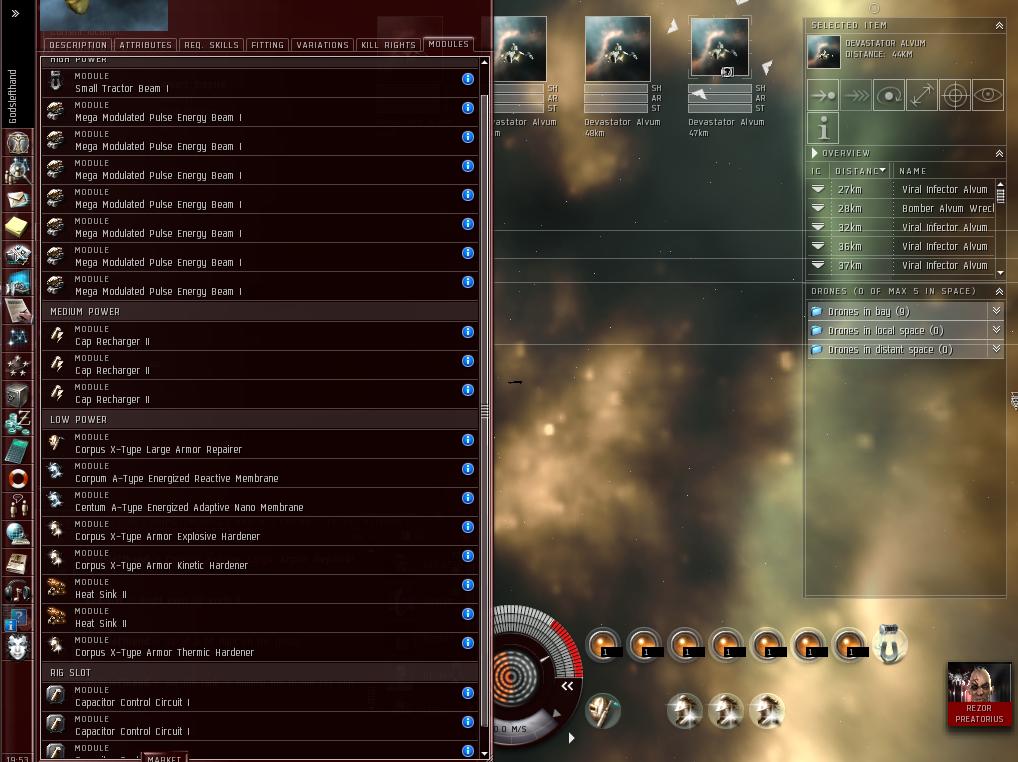The image size is (1018, 762).
Task: Show info for Corpus X-Type Armor Thermic Hardener
Action: (467, 643)
